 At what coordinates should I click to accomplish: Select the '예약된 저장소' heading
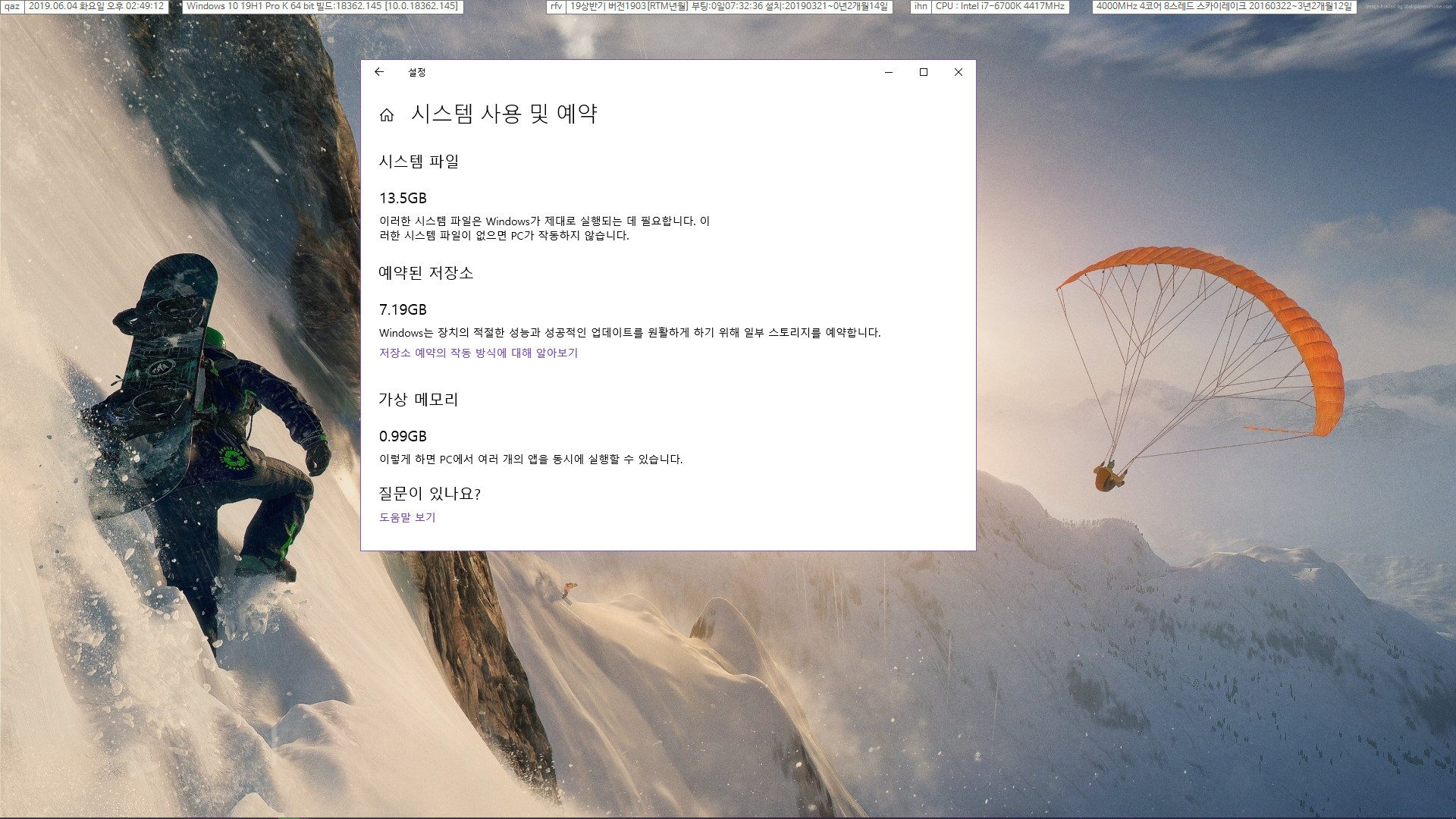[x=426, y=273]
